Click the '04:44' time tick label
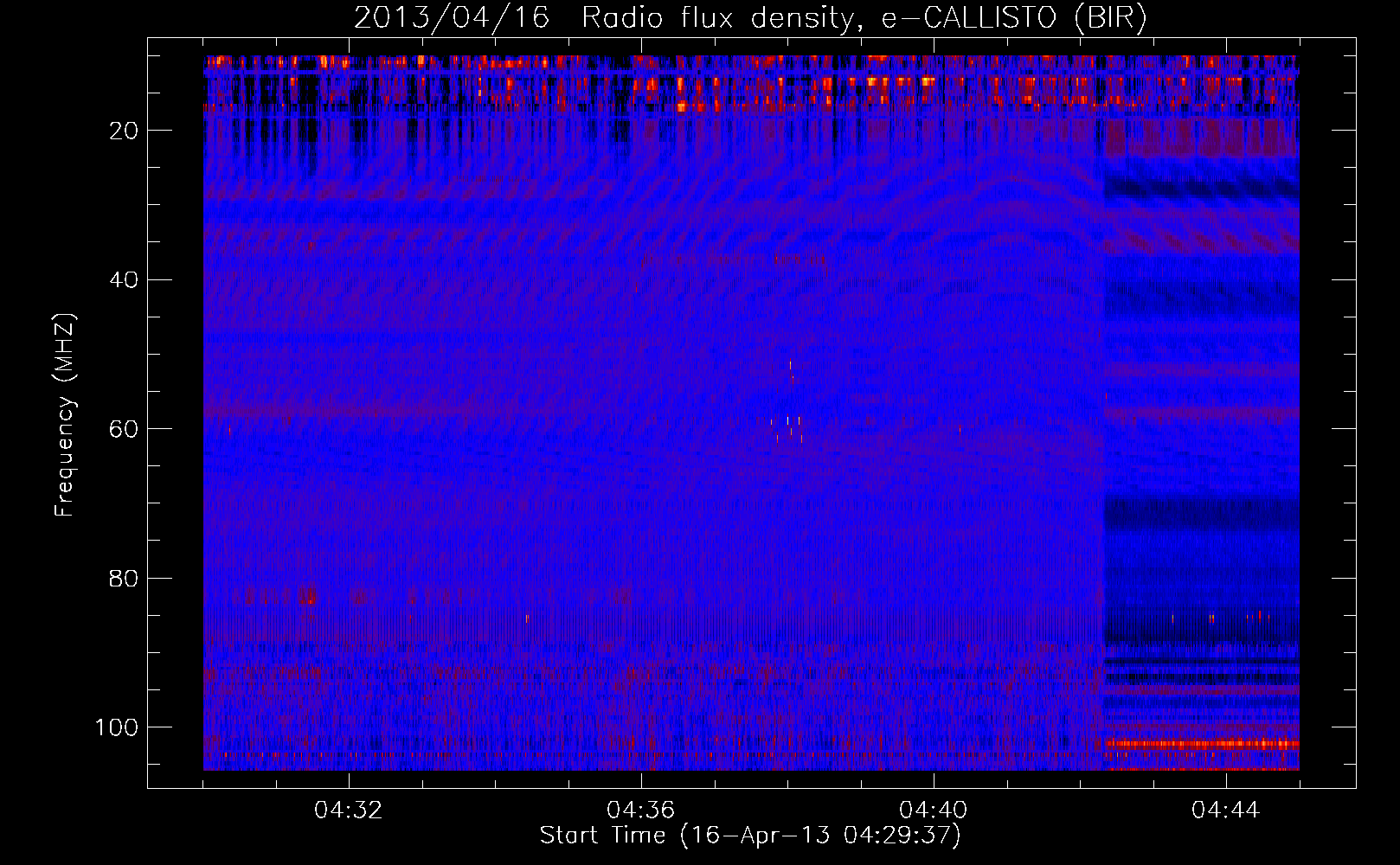1400x865 pixels. click(x=1226, y=811)
